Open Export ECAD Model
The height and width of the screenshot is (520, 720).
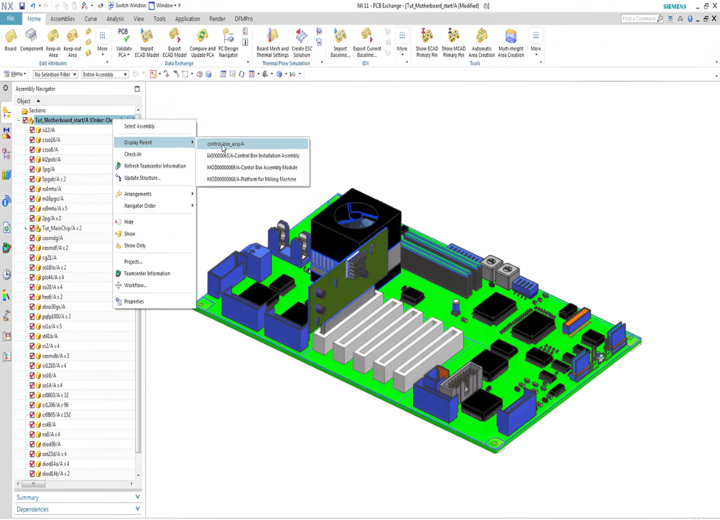click(174, 42)
